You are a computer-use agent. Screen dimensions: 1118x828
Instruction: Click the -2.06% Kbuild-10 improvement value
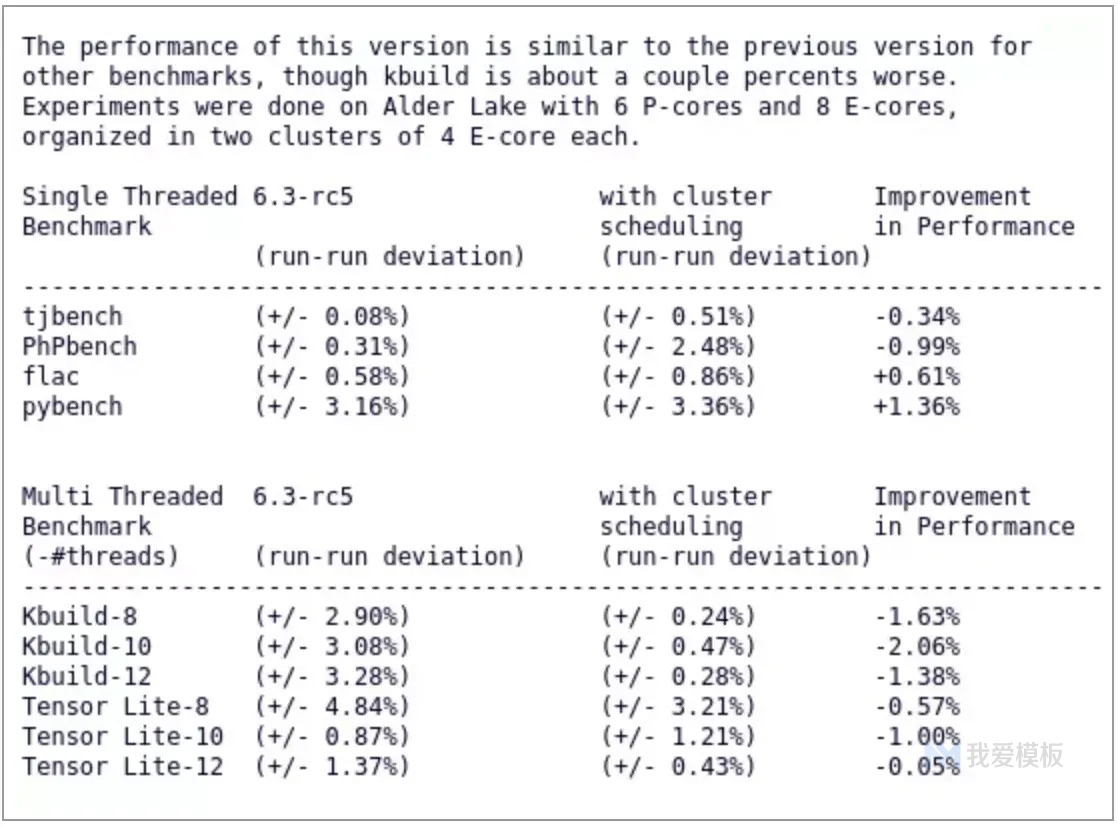(x=917, y=646)
